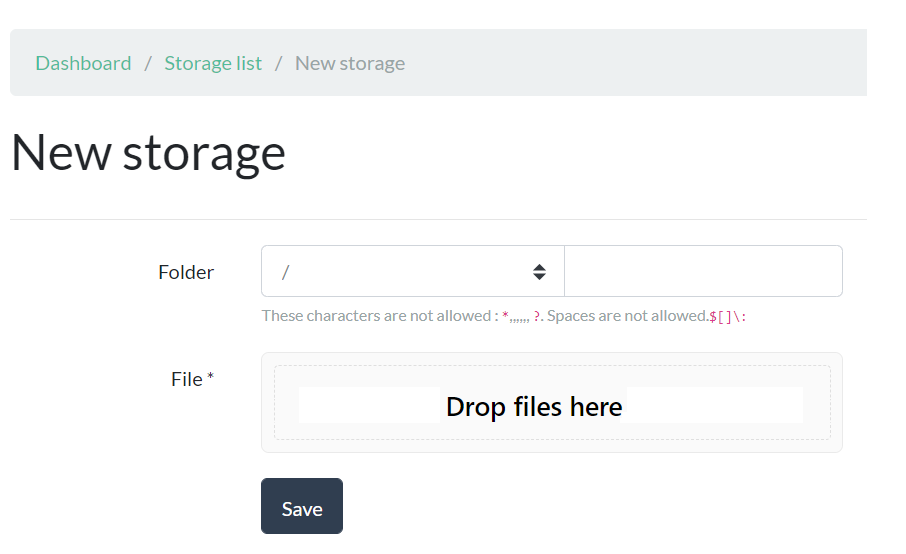Click the Spaces are not allowed hint
906x554 pixels.
tap(627, 316)
